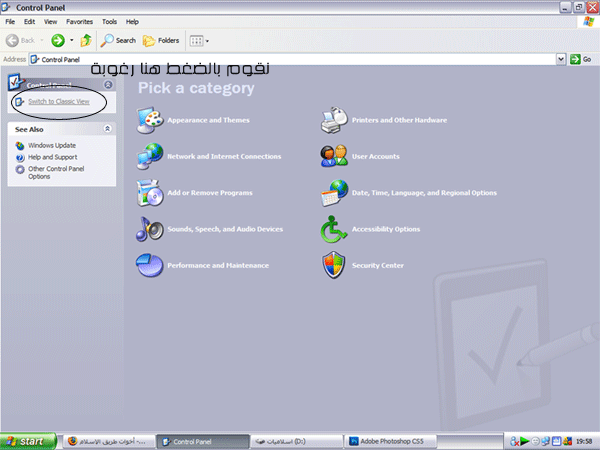Image resolution: width=600 pixels, height=450 pixels.
Task: Click Other Control Panel Options link
Action: pyautogui.click(x=56, y=173)
